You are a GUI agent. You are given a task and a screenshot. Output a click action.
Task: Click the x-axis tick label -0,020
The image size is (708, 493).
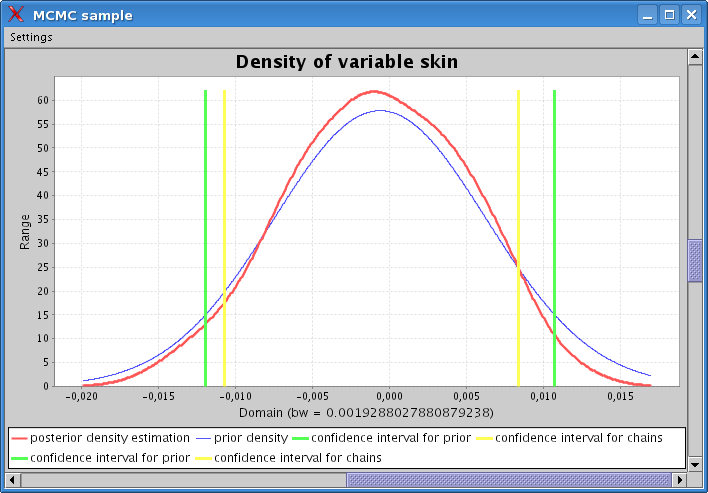[81, 396]
